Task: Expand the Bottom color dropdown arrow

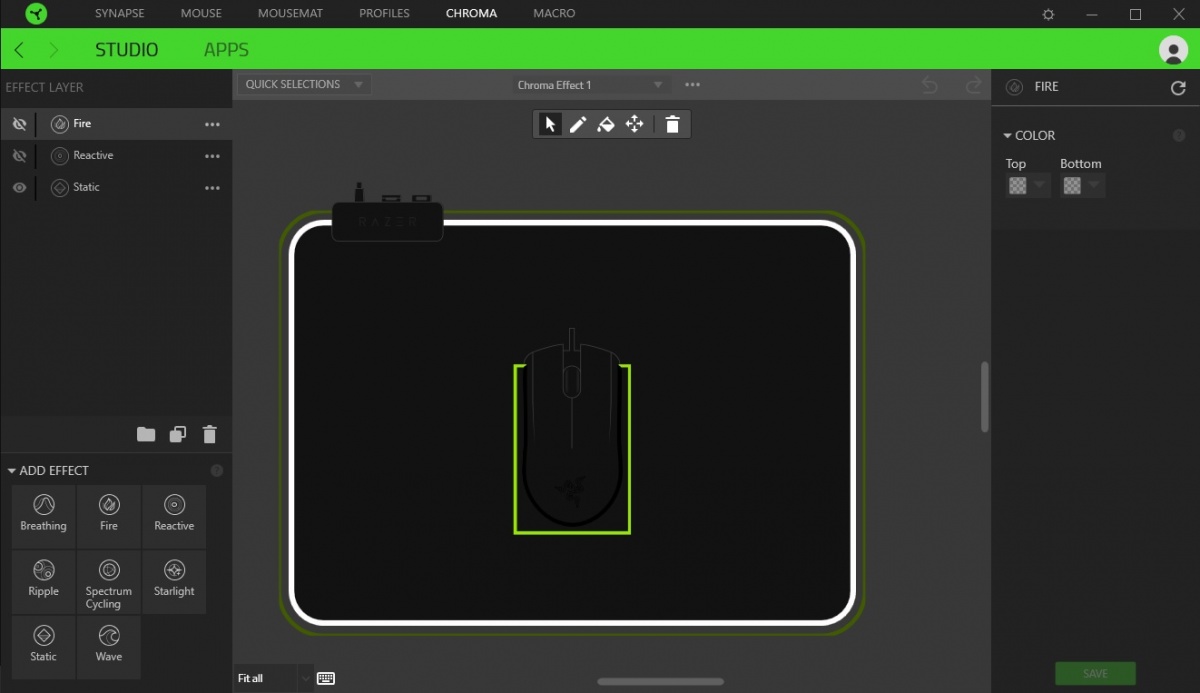Action: (1095, 185)
